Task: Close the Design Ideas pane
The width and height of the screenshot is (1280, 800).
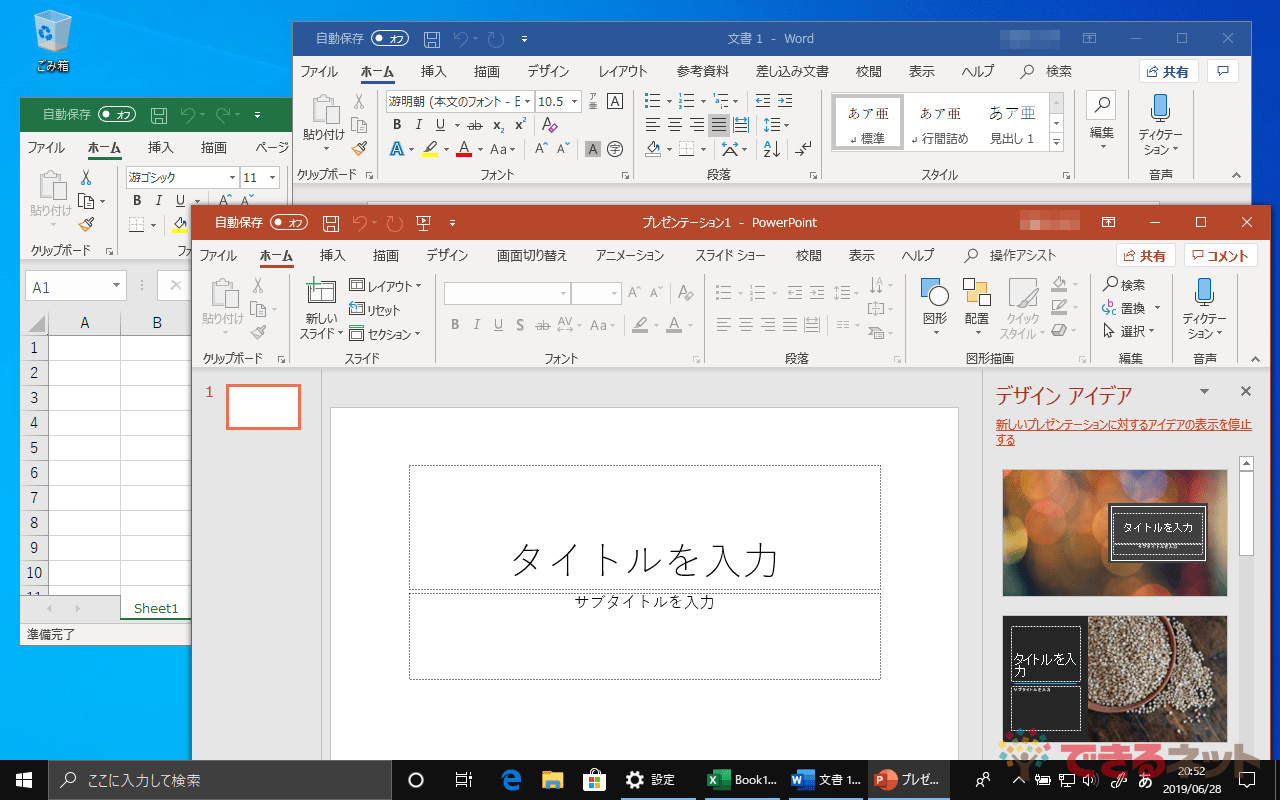Action: click(1246, 391)
